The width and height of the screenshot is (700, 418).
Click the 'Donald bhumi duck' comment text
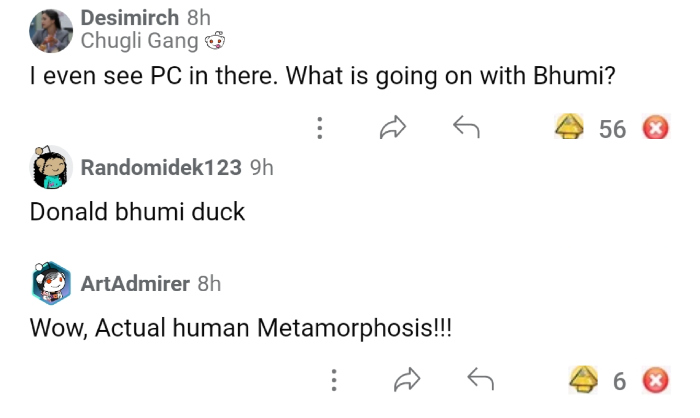tap(137, 212)
